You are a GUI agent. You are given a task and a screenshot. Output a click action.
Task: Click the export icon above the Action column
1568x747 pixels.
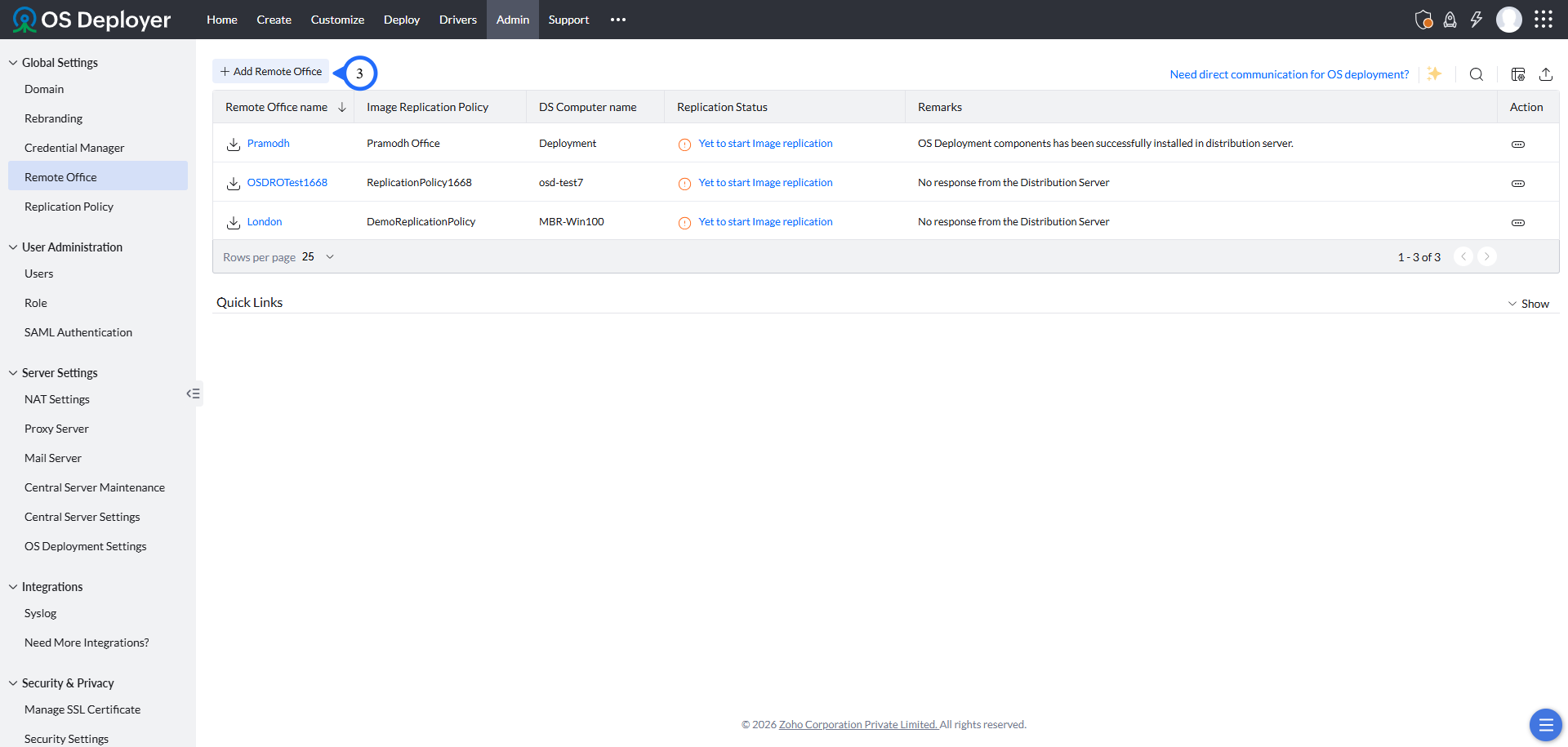coord(1546,74)
